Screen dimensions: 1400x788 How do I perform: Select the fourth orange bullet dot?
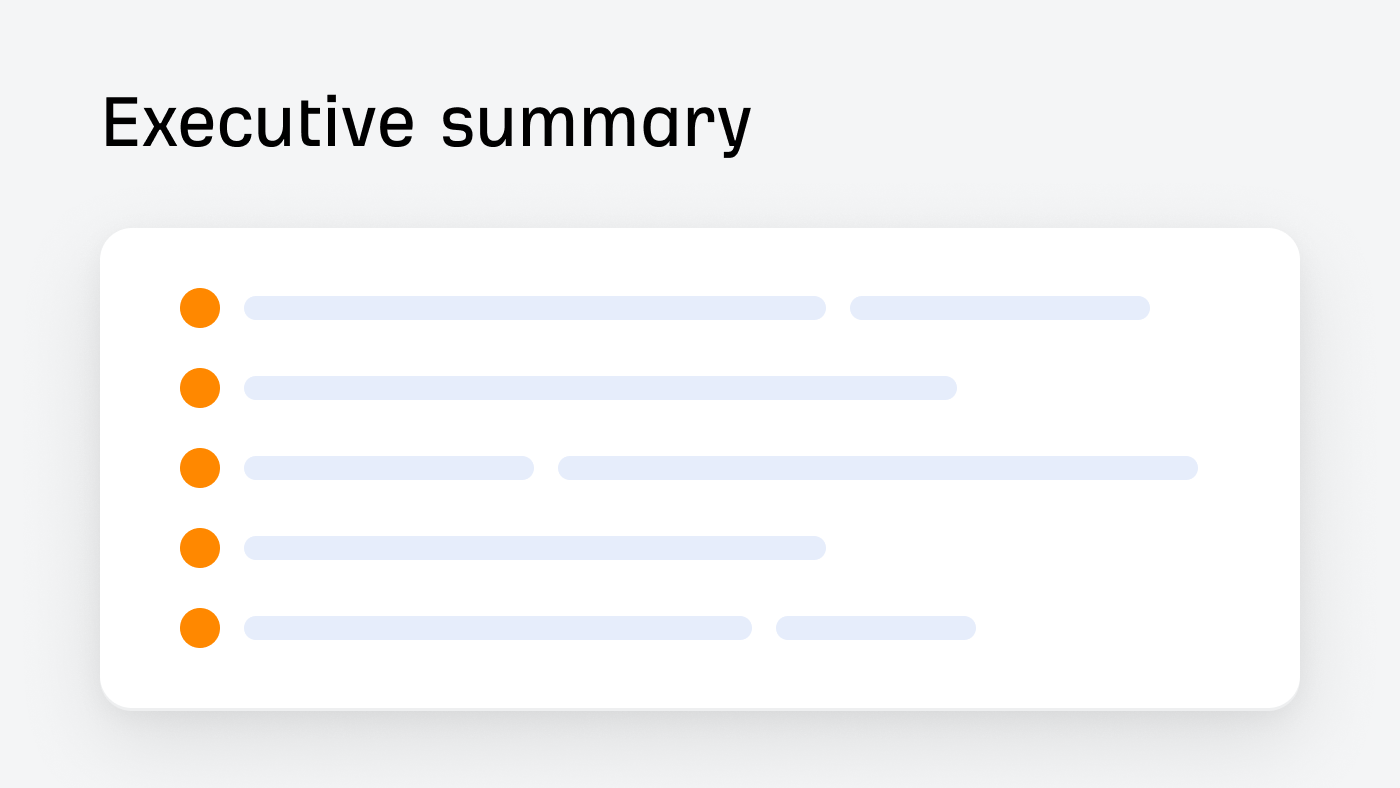[200, 548]
